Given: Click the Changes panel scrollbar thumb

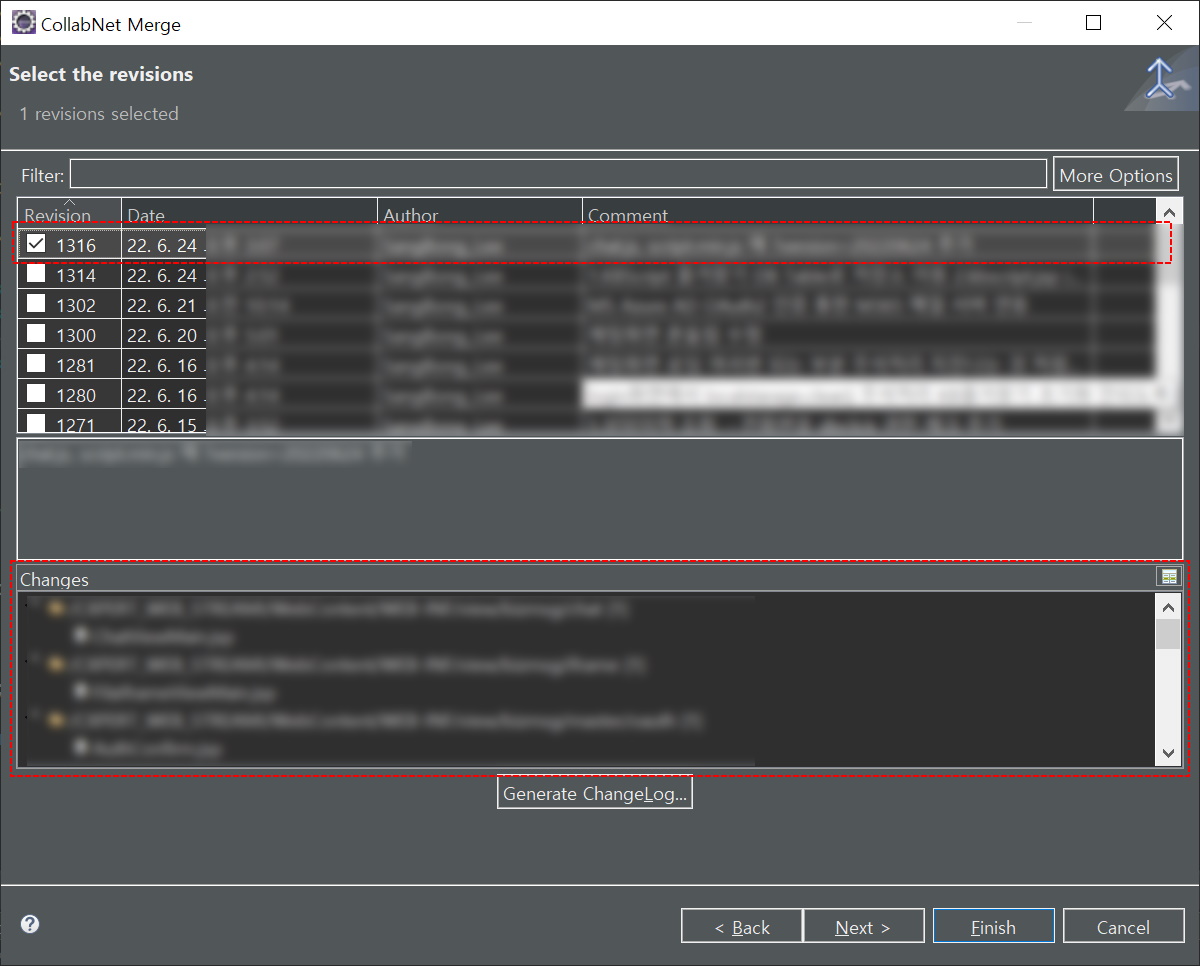Looking at the screenshot, I should pyautogui.click(x=1168, y=634).
